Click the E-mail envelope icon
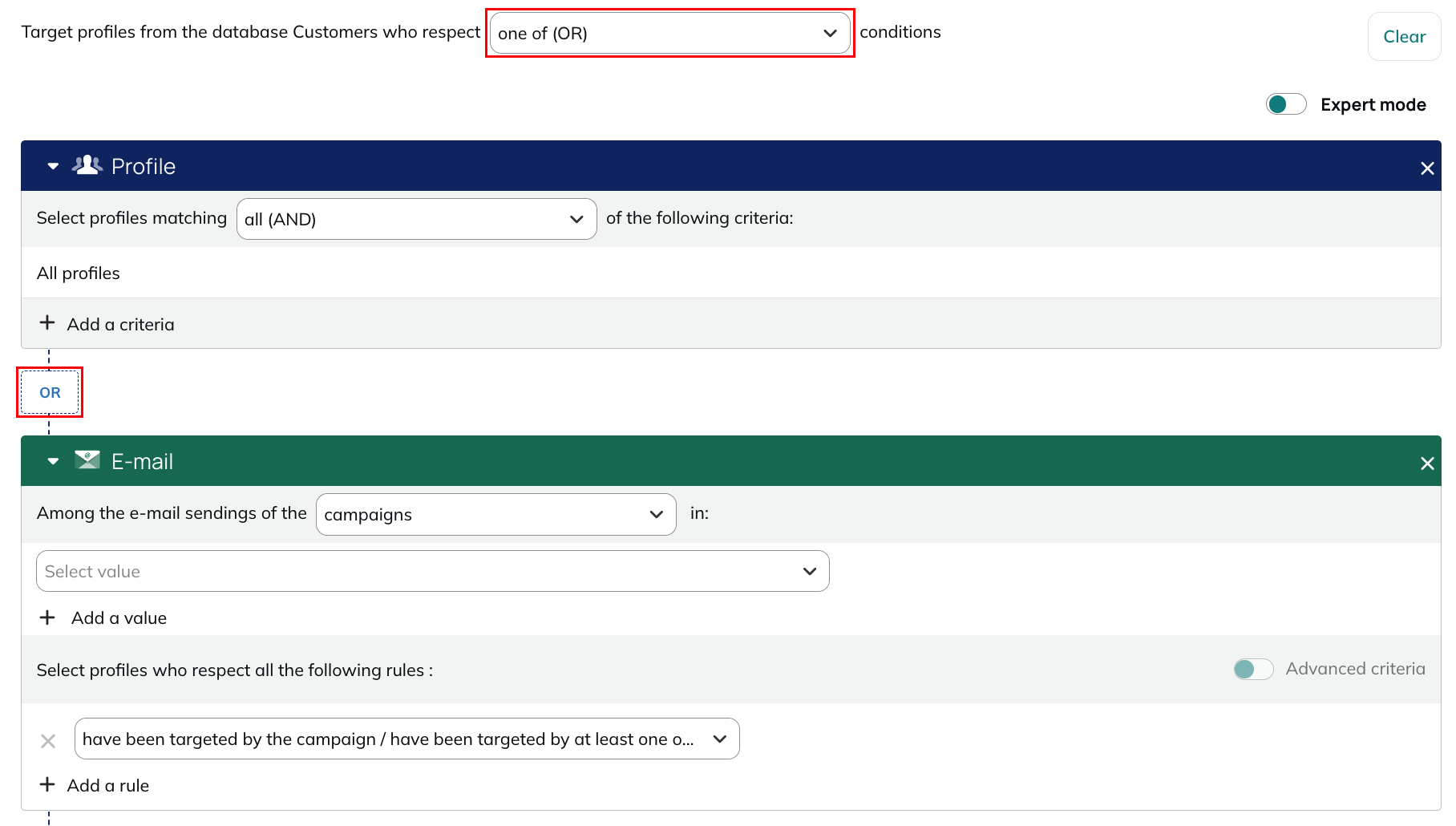 [x=87, y=460]
